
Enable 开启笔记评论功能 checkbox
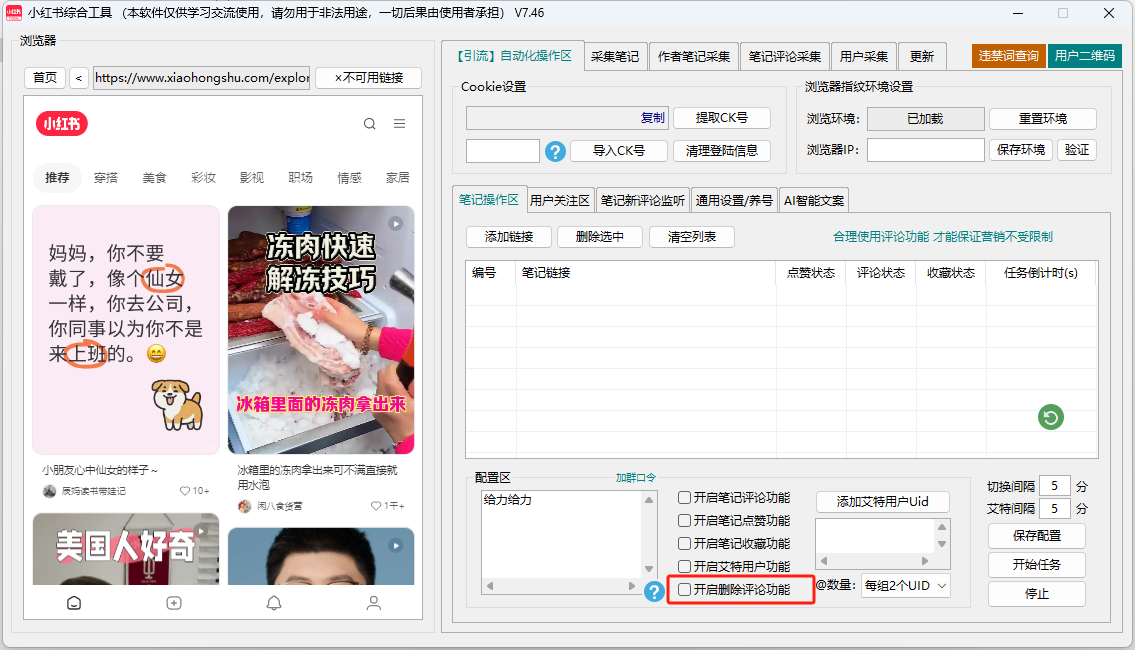tap(684, 497)
